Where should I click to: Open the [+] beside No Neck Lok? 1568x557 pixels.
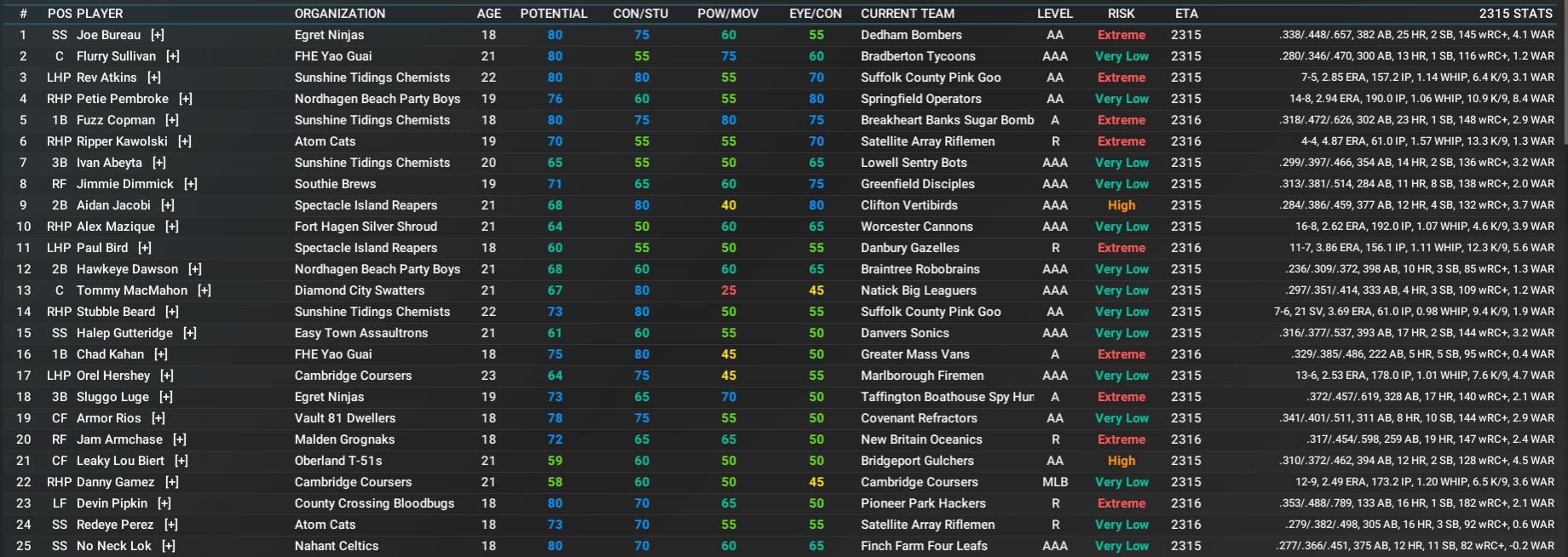pos(168,546)
